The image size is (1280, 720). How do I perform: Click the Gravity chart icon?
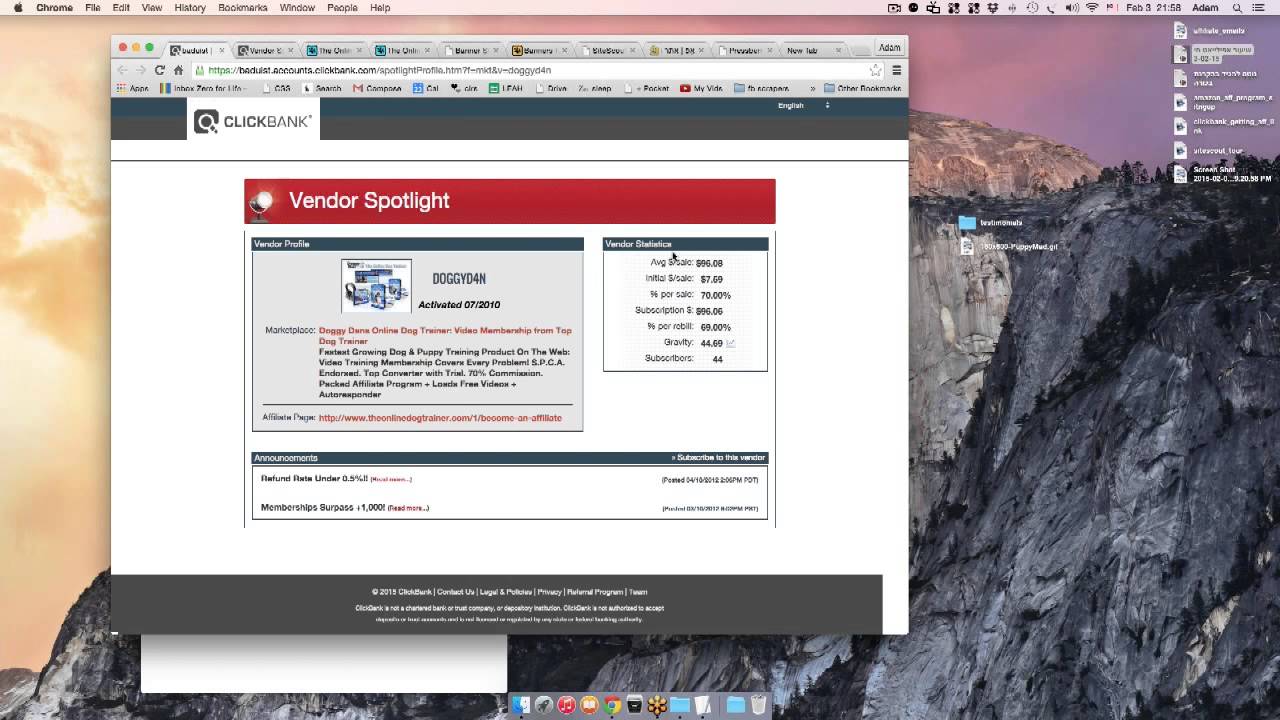(x=731, y=343)
